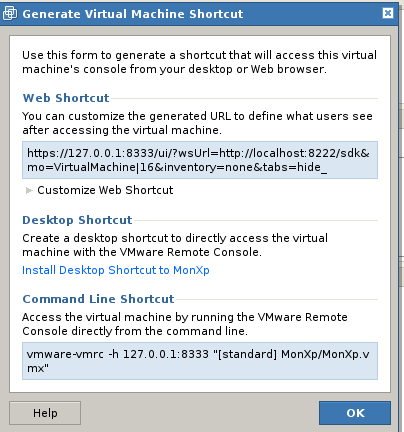404x432 pixels.
Task: Open the Help button
Action: click(45, 413)
